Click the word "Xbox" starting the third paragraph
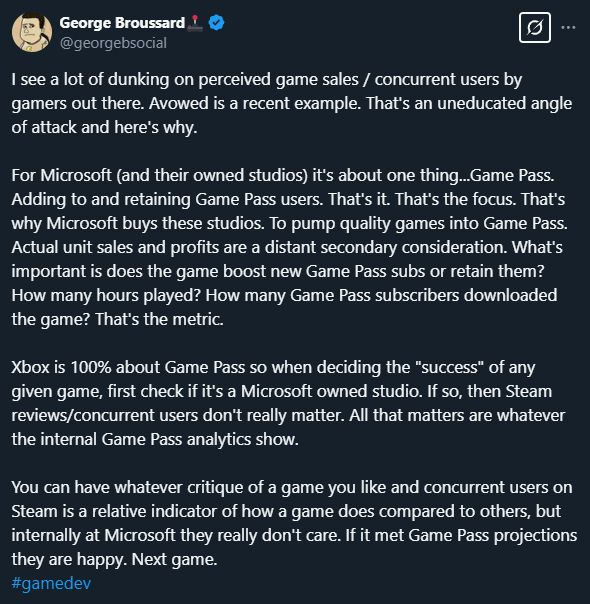This screenshot has height=604, width=590. [30, 367]
